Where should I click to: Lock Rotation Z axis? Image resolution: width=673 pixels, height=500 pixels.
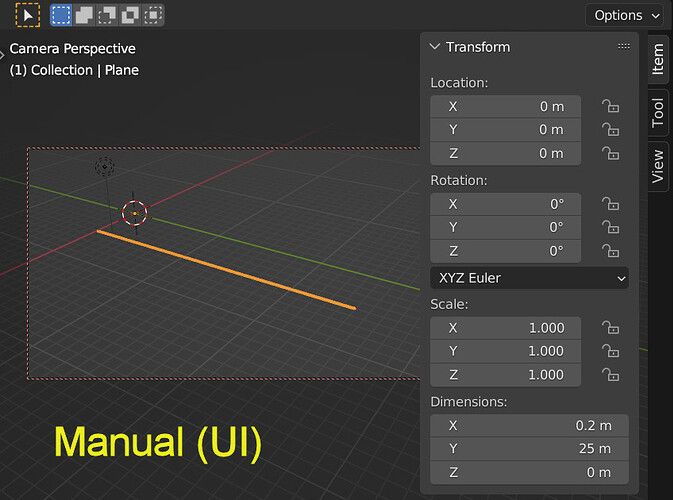coord(610,250)
